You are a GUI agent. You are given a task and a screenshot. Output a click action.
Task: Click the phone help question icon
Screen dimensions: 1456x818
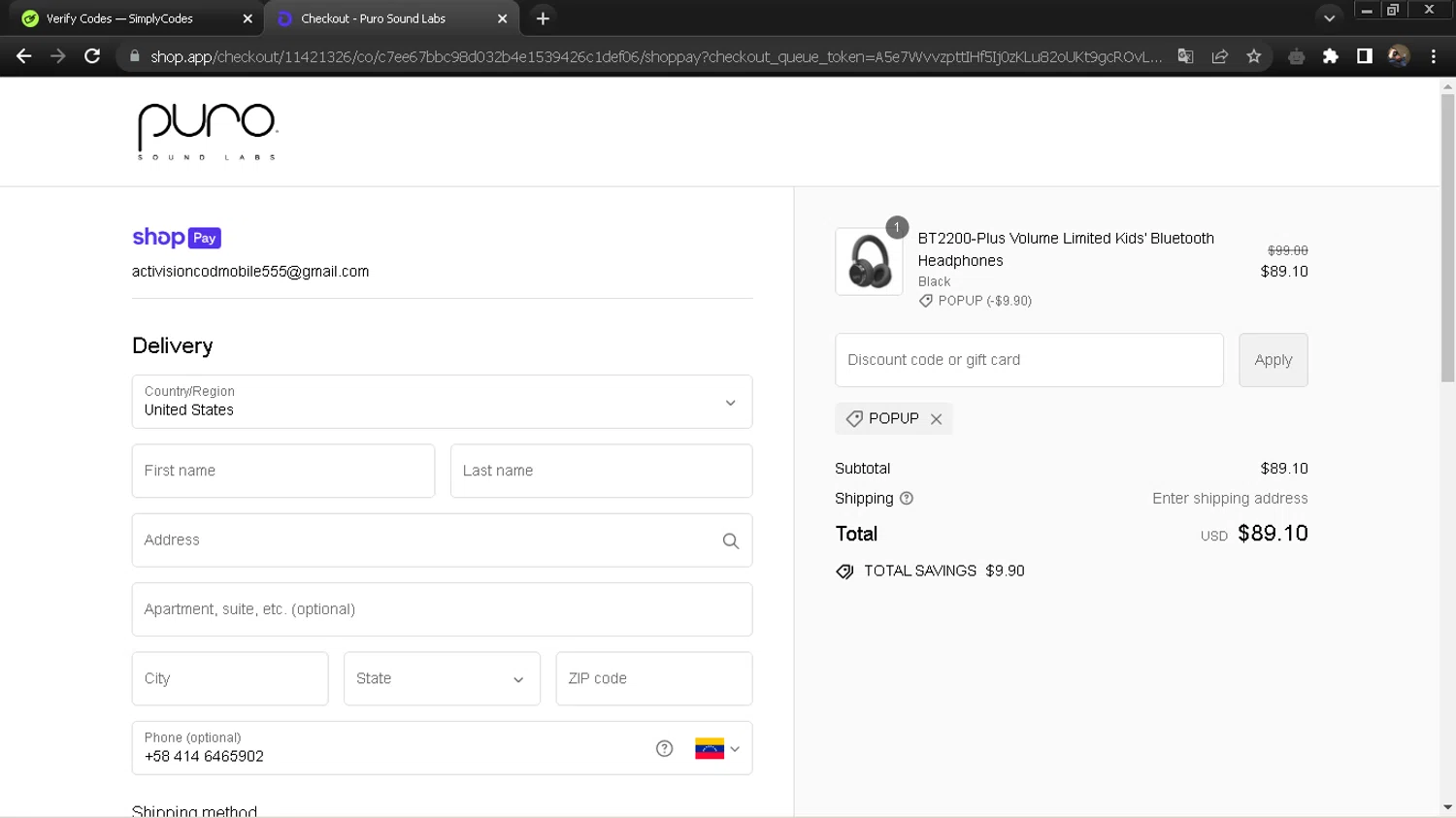(x=664, y=748)
